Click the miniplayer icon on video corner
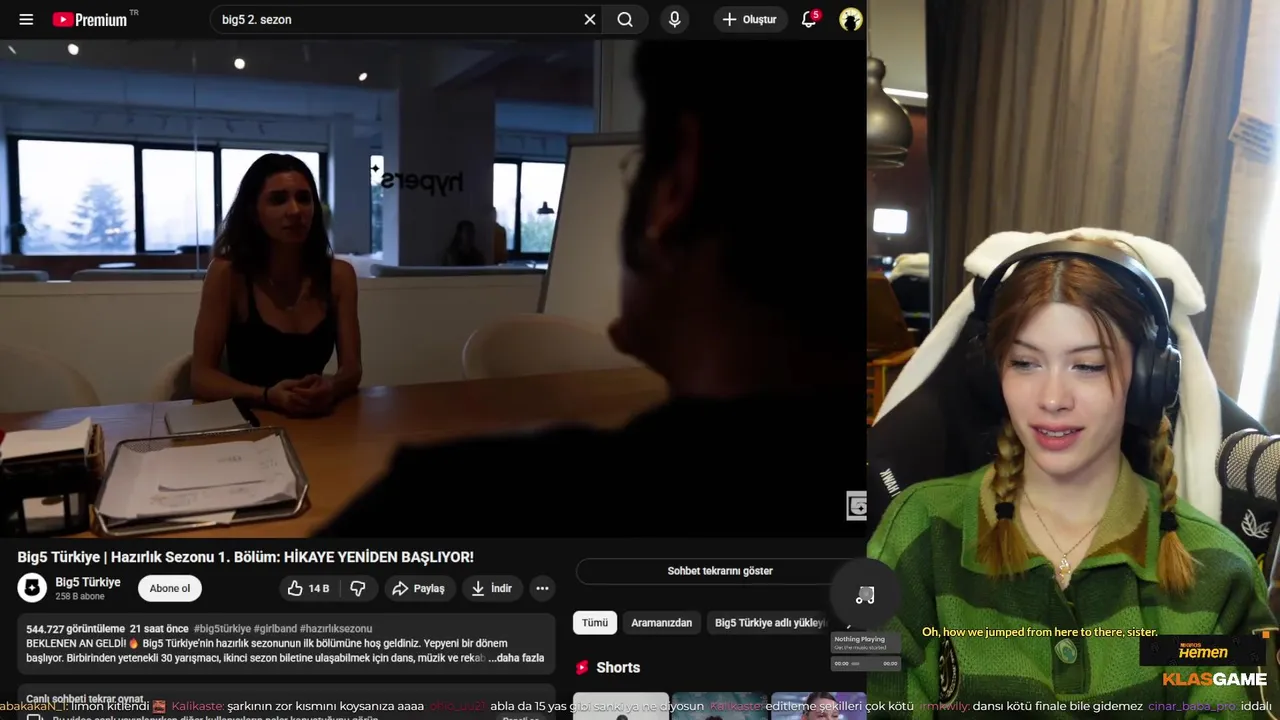1280x720 pixels. click(856, 505)
